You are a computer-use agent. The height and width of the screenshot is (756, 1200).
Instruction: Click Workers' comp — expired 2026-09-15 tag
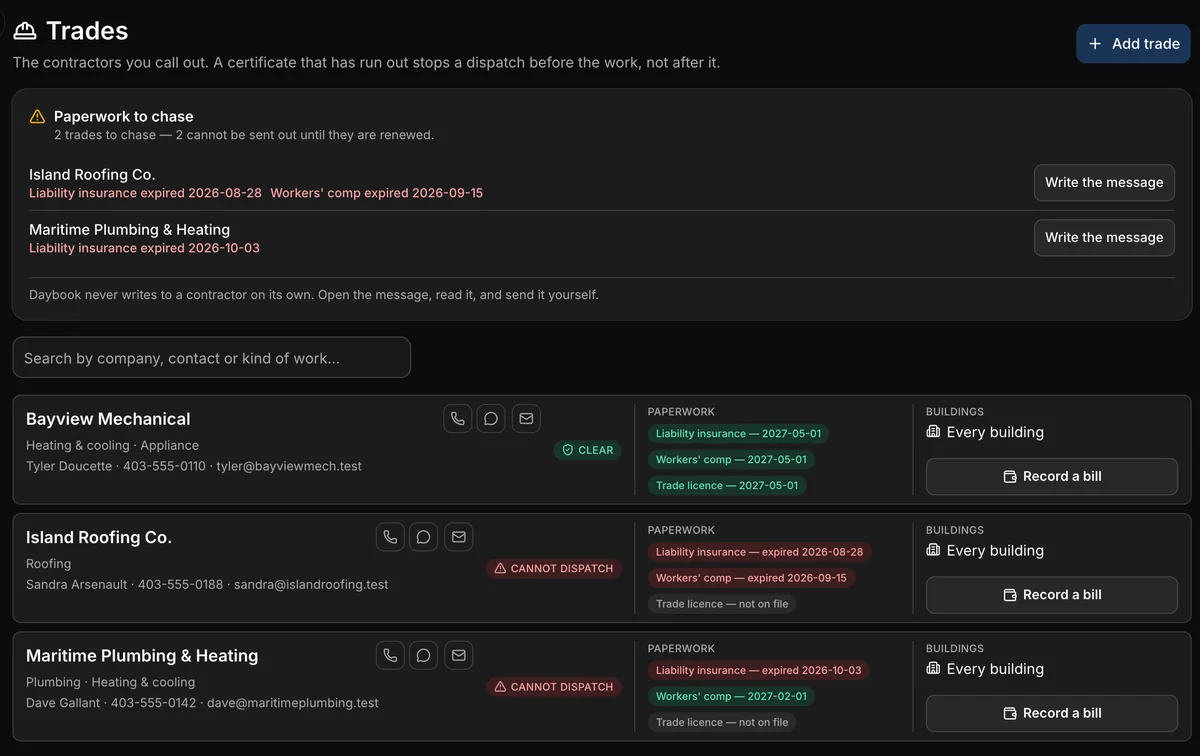[751, 578]
